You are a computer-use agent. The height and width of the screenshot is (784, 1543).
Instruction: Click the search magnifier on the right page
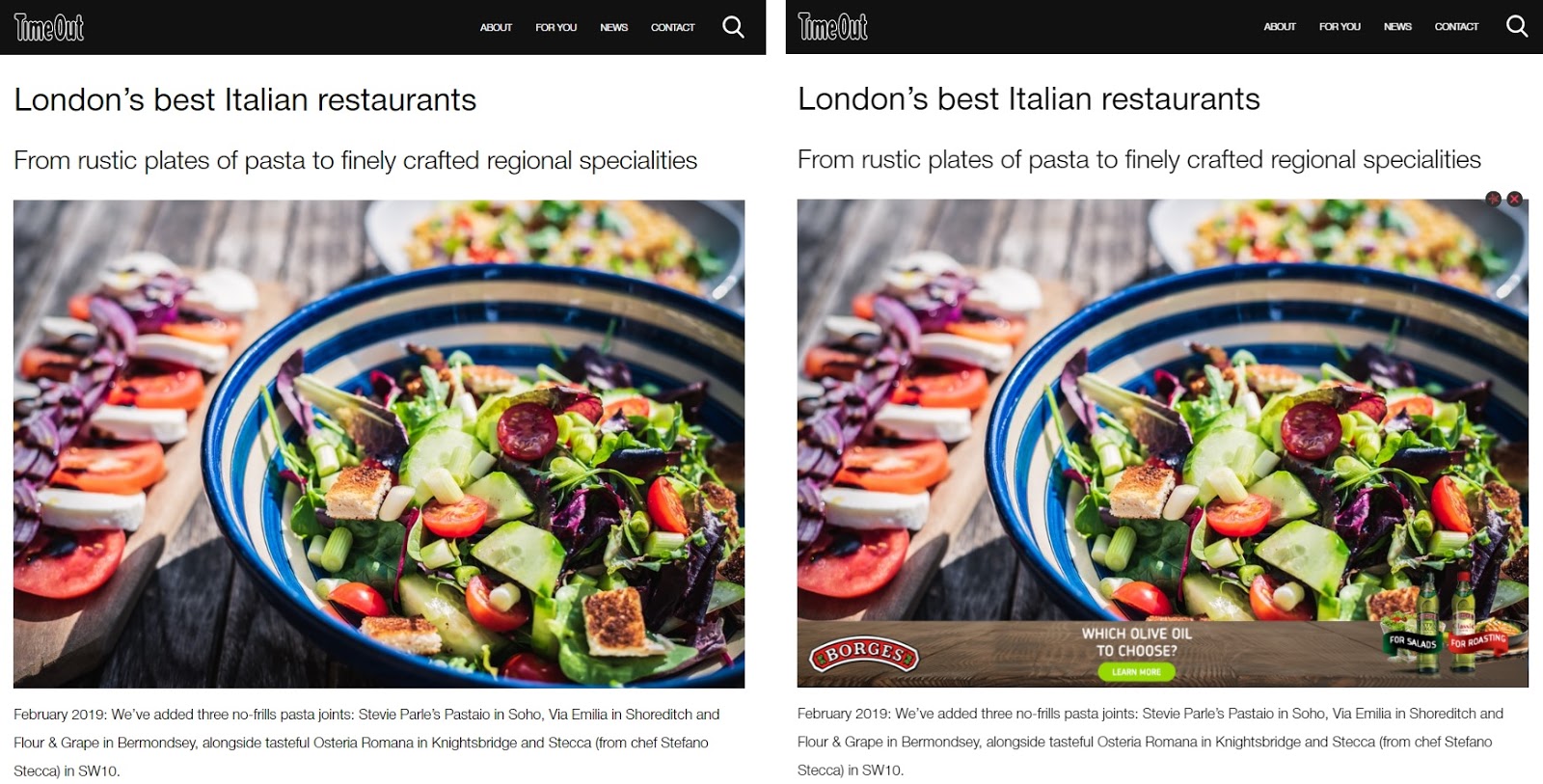click(1517, 26)
